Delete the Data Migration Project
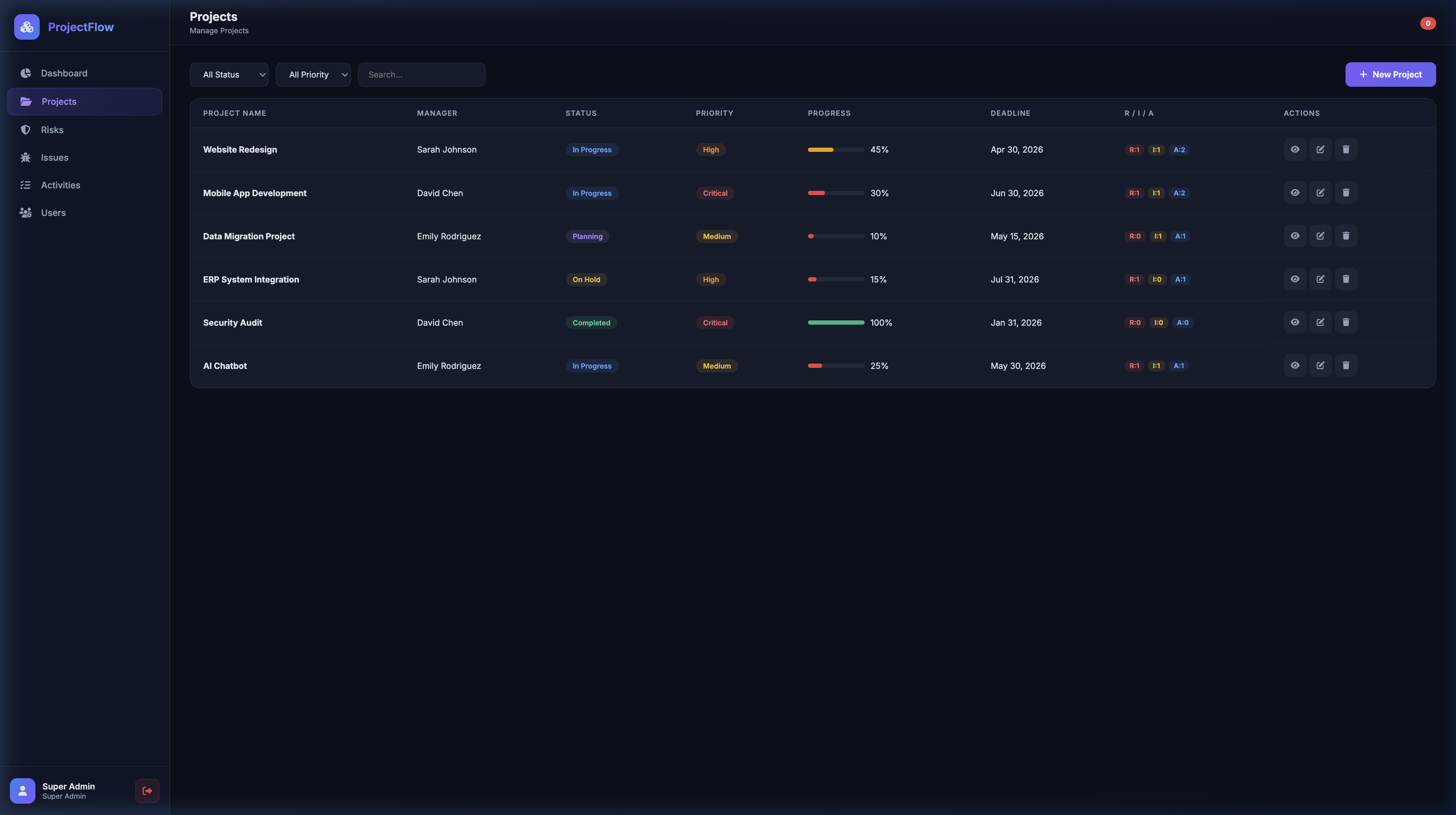The image size is (1456, 815). (1345, 236)
